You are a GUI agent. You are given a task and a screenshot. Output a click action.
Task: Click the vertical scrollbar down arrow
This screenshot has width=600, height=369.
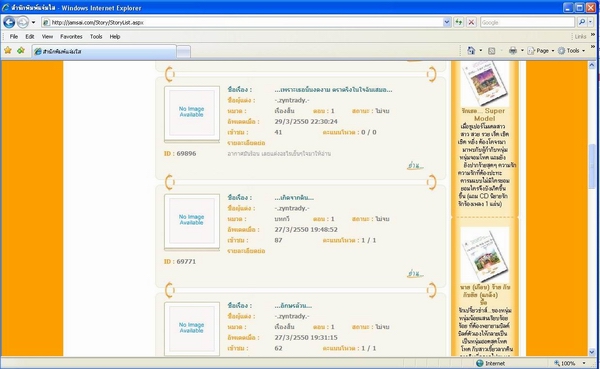click(592, 352)
